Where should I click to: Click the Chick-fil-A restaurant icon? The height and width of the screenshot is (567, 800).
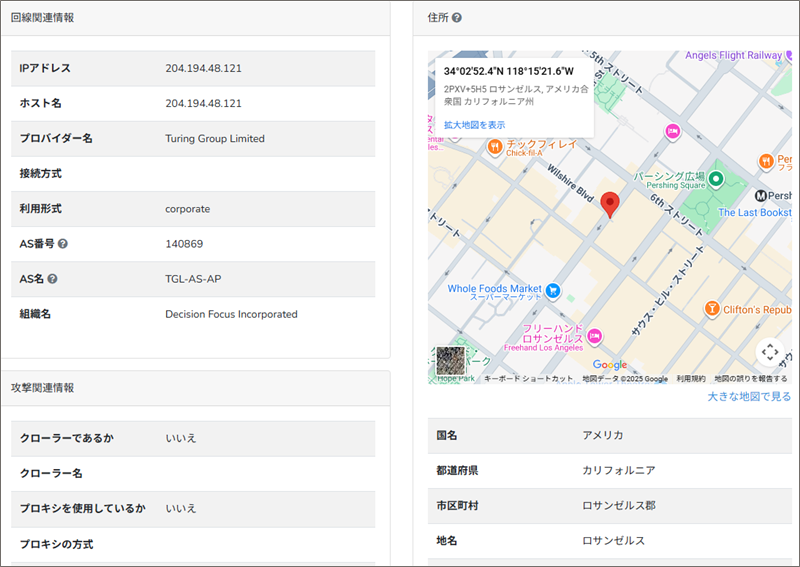click(x=494, y=147)
